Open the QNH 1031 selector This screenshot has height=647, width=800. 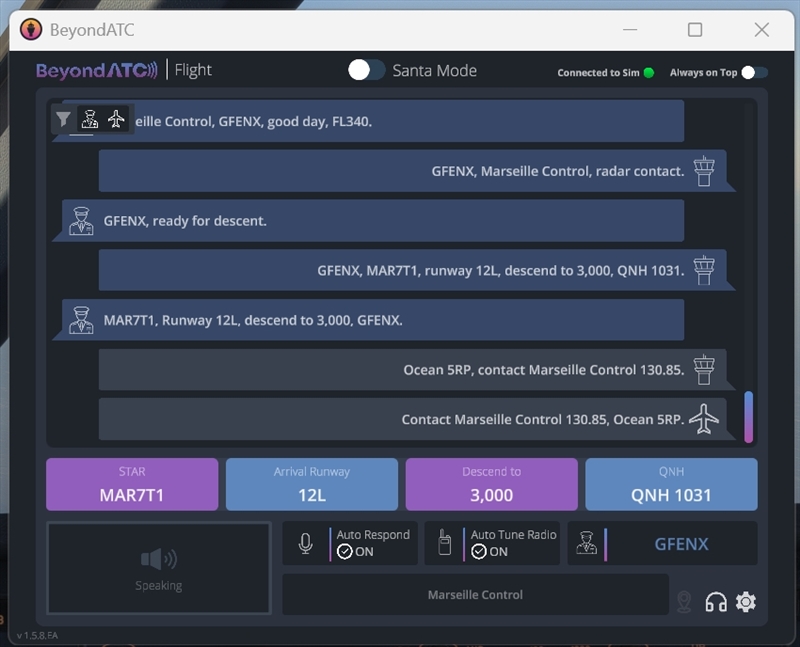point(671,484)
